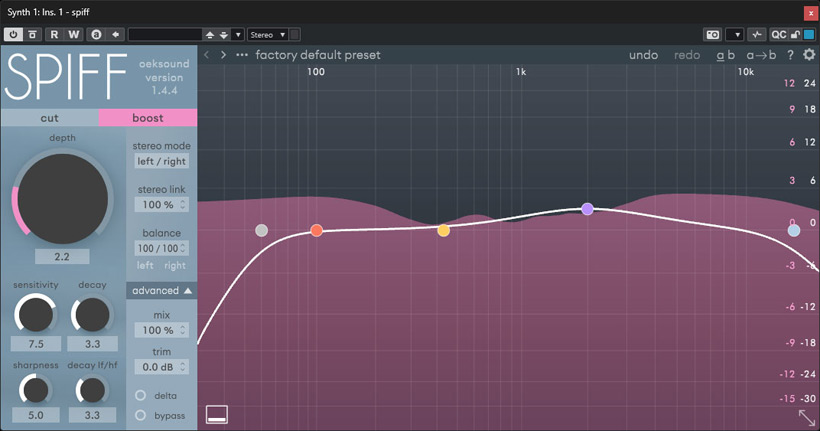Select next host preset down arrow
Viewport: 820px width, 431px height.
pyautogui.click(x=224, y=35)
